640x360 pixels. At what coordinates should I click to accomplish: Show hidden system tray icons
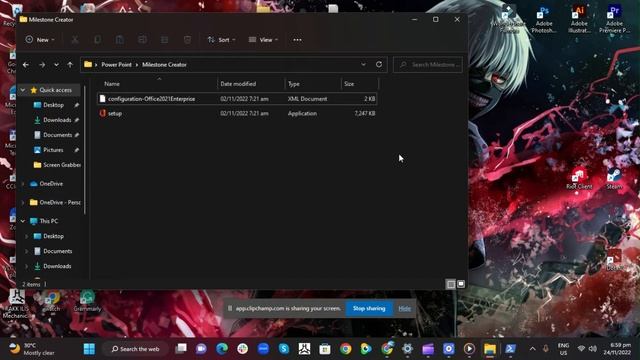click(532, 349)
